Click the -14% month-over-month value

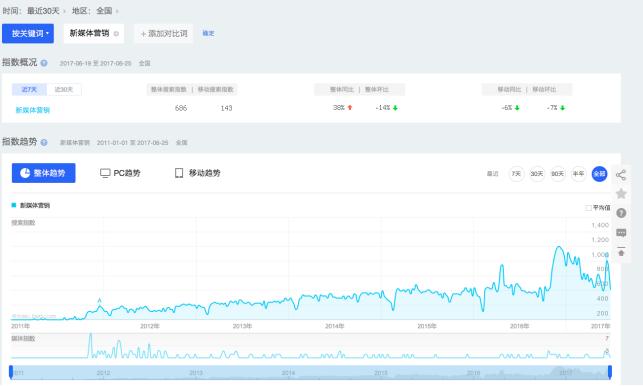(383, 107)
